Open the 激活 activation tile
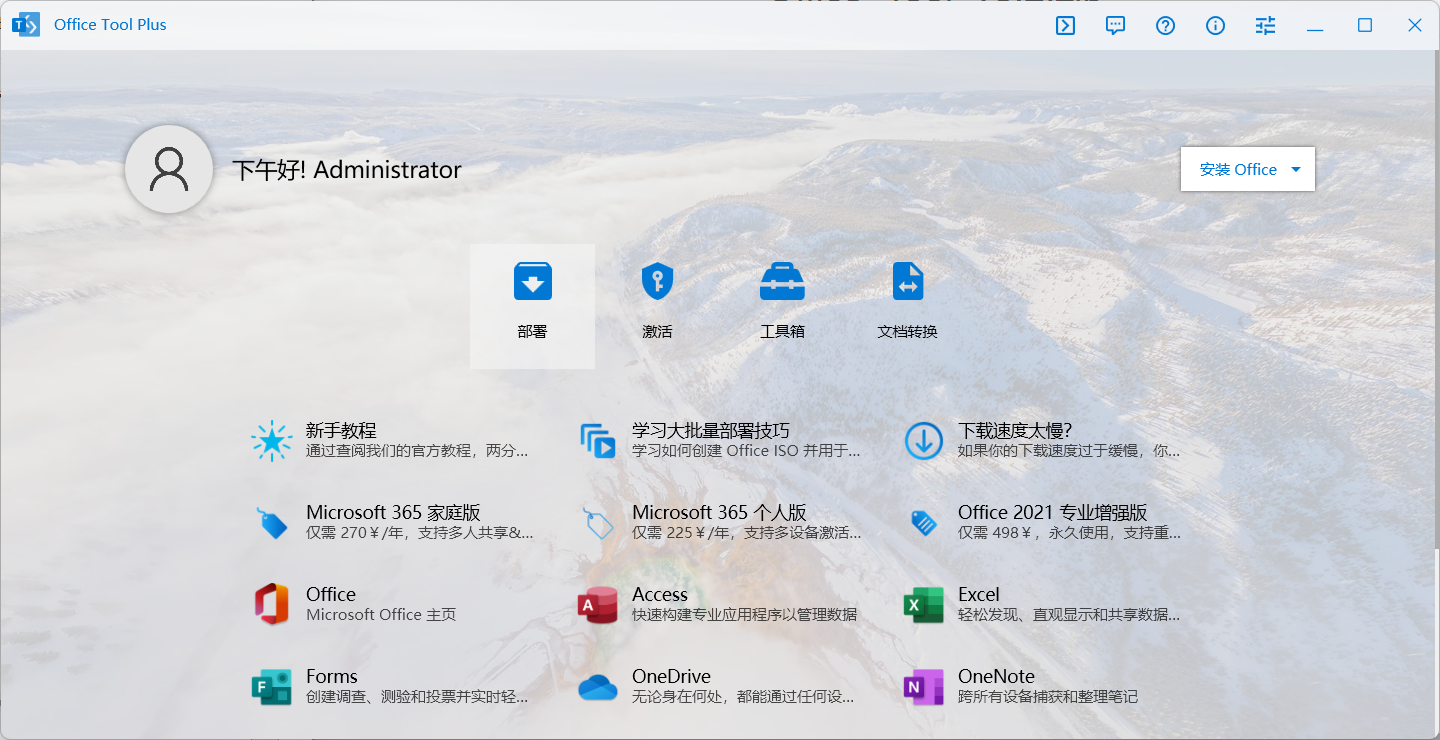This screenshot has width=1440, height=740. [657, 306]
